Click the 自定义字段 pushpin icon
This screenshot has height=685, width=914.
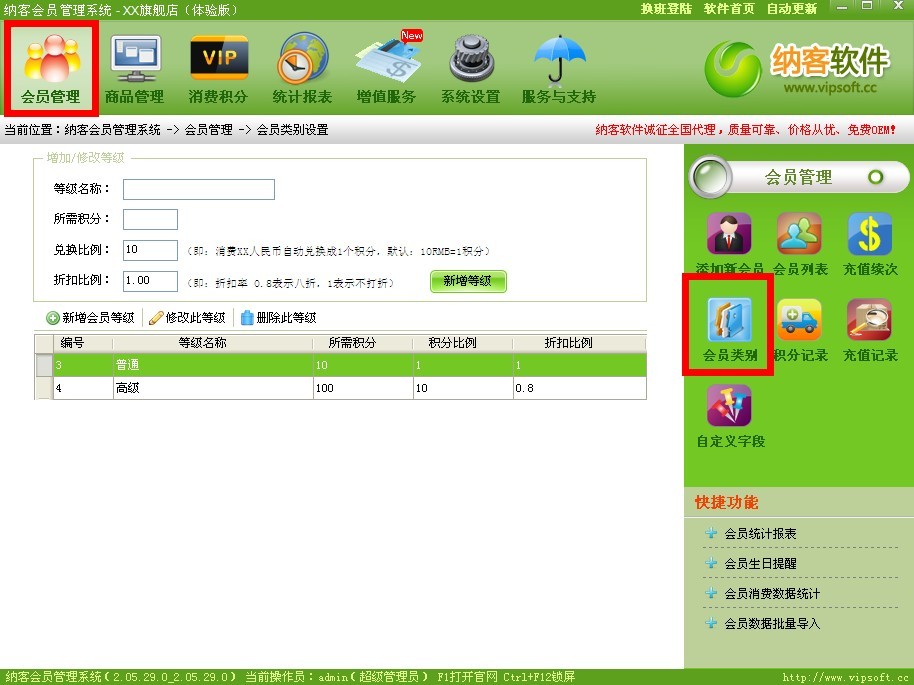(730, 416)
